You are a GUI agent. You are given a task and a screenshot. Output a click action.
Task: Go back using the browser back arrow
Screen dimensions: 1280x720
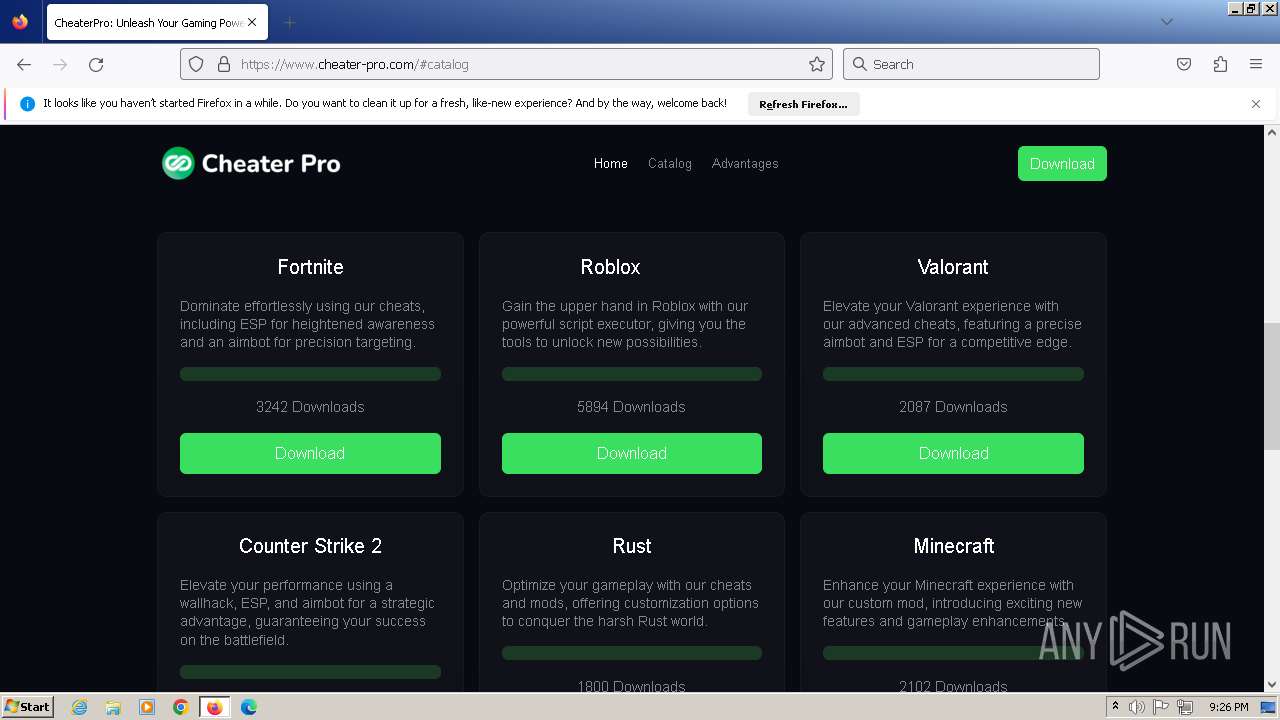(x=24, y=64)
